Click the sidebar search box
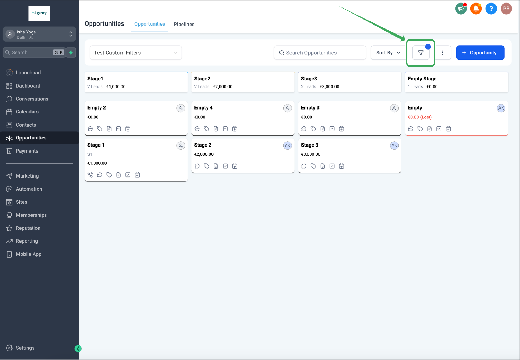The image size is (520, 360). [x=34, y=52]
